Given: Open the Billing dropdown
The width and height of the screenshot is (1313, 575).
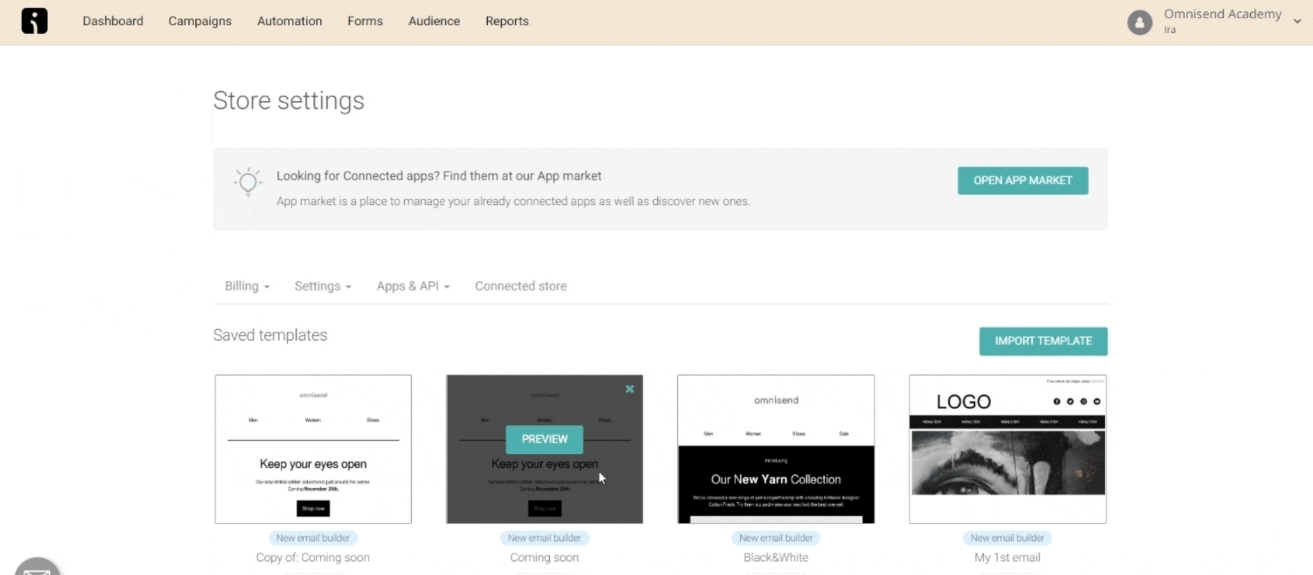Looking at the screenshot, I should pos(247,286).
